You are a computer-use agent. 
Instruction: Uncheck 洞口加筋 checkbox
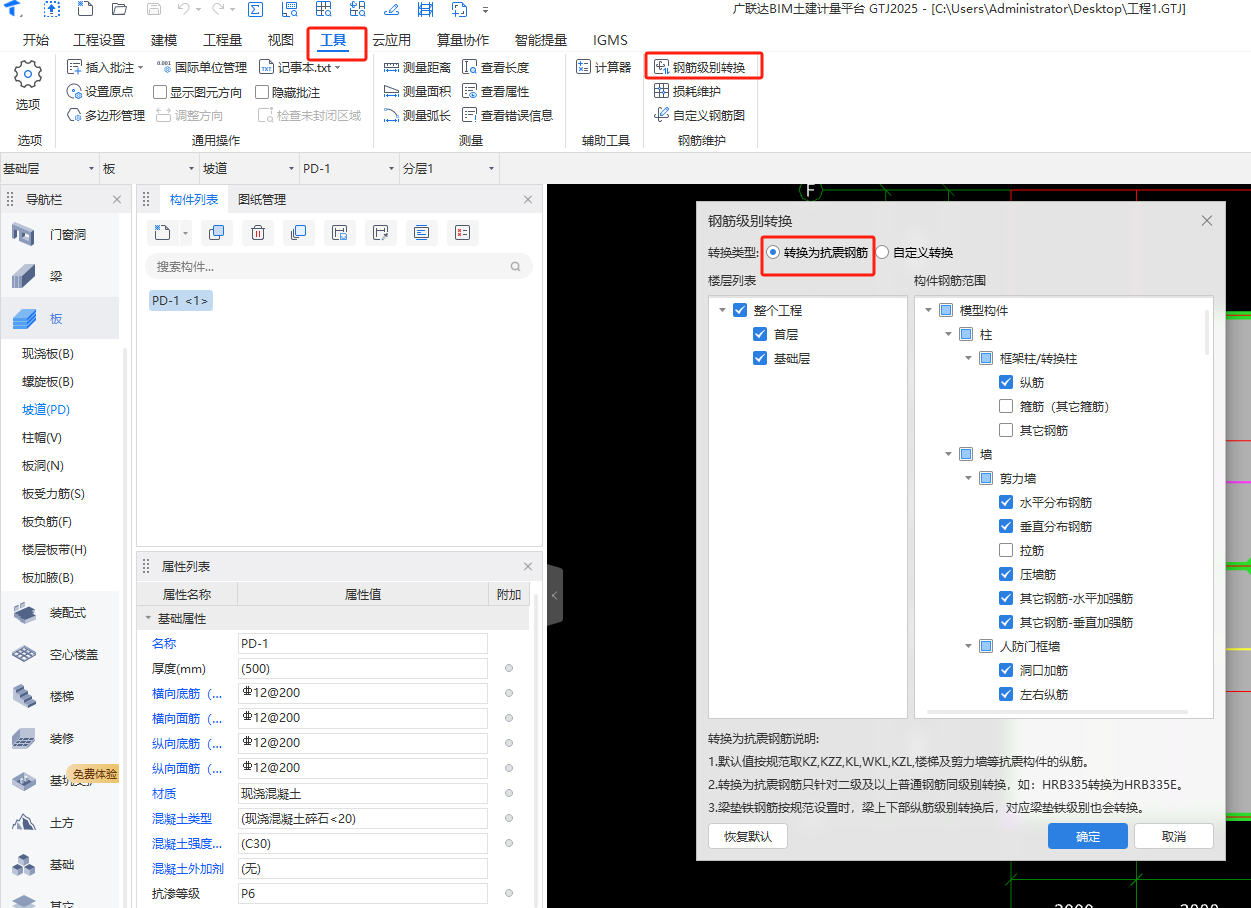1006,670
